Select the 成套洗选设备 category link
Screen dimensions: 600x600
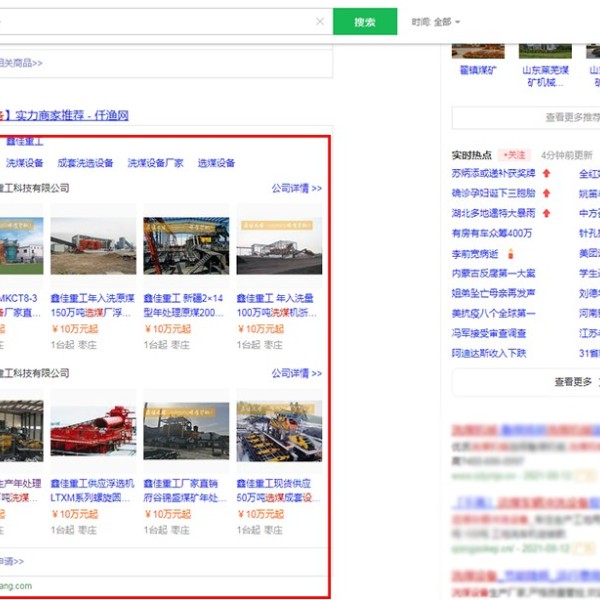point(85,163)
